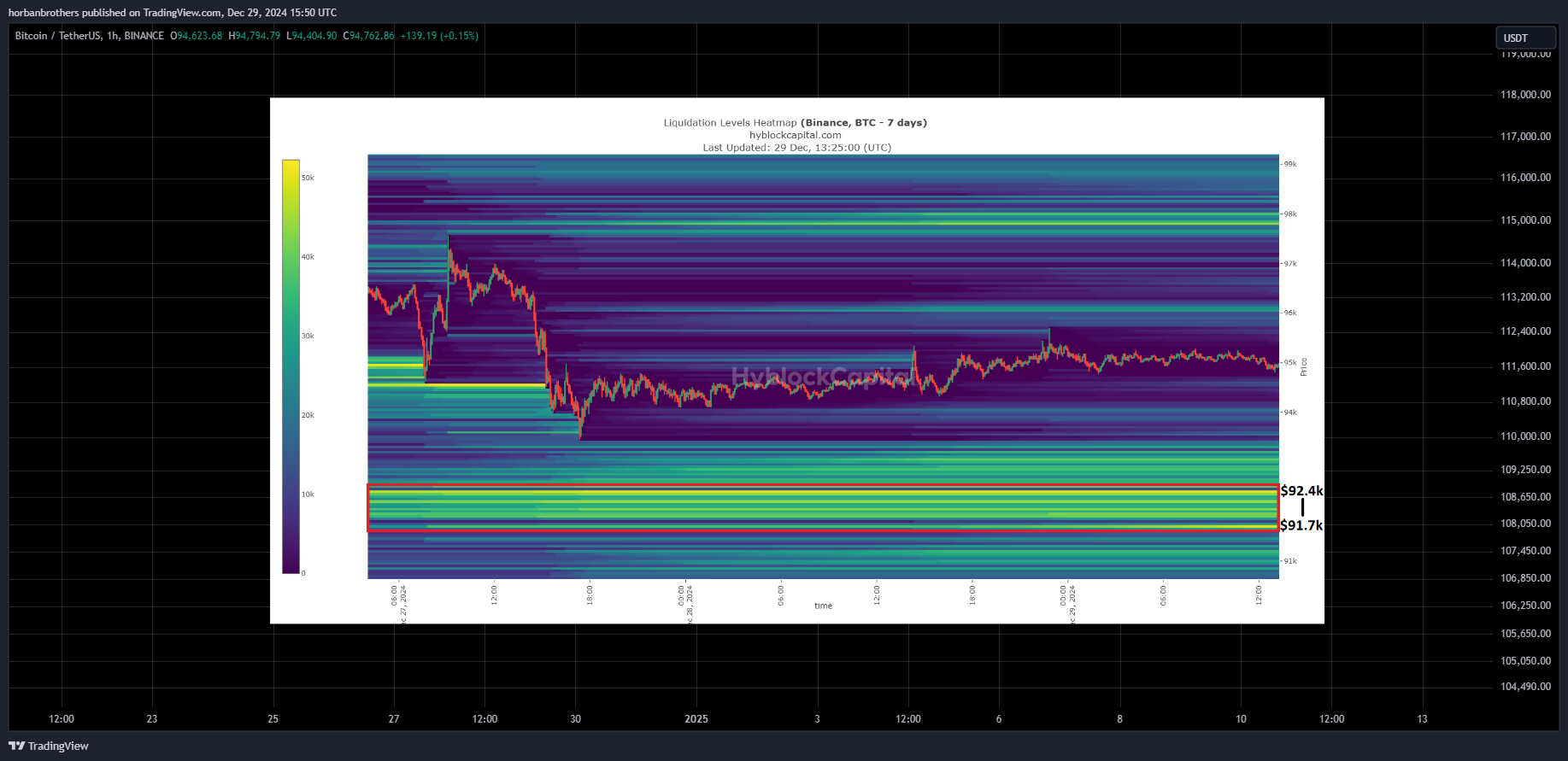This screenshot has height=761, width=1568.
Task: Click price axis label 110,800.00
Action: click(1525, 401)
